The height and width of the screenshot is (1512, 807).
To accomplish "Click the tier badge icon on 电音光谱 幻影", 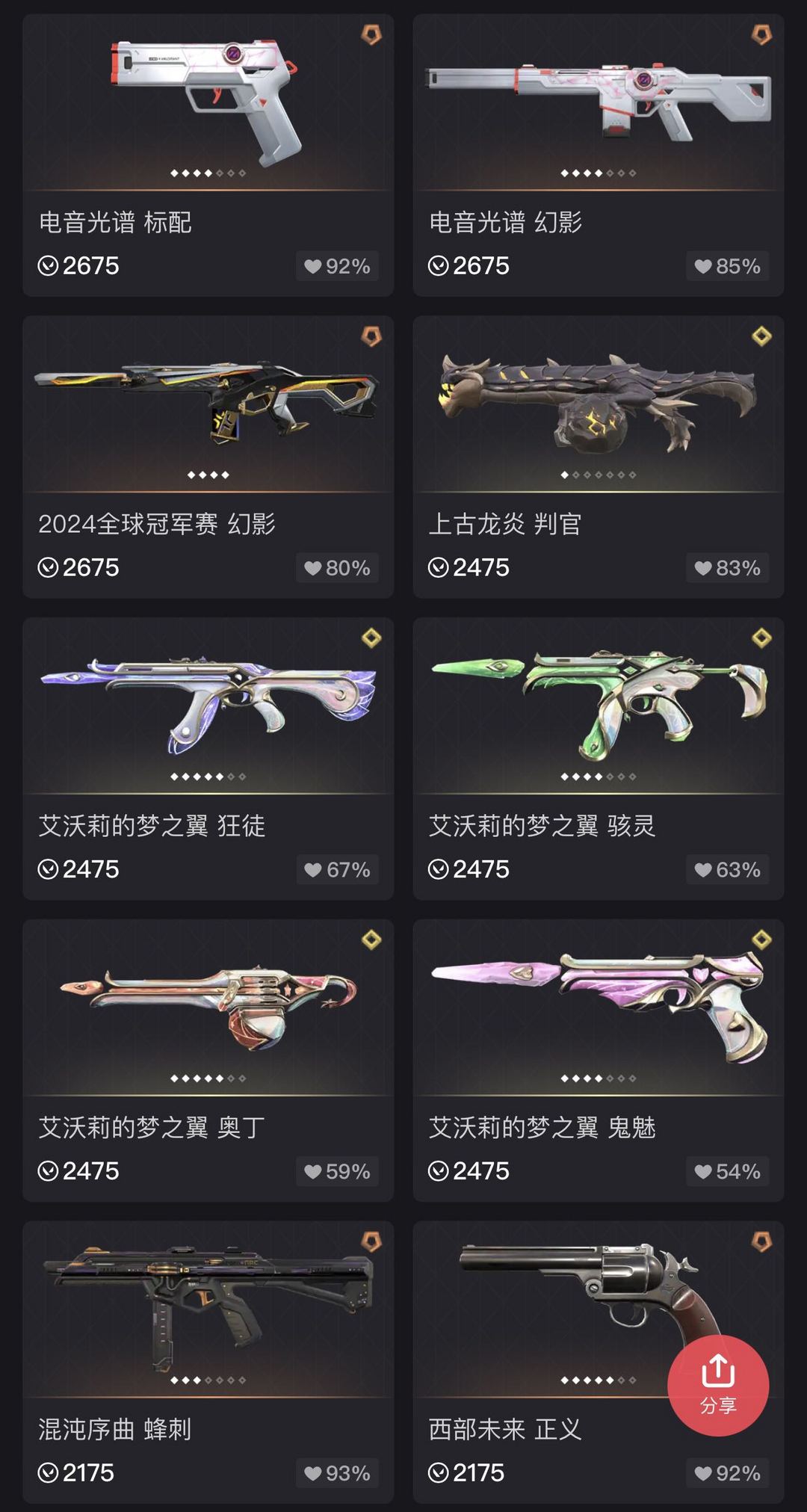I will coord(761,34).
